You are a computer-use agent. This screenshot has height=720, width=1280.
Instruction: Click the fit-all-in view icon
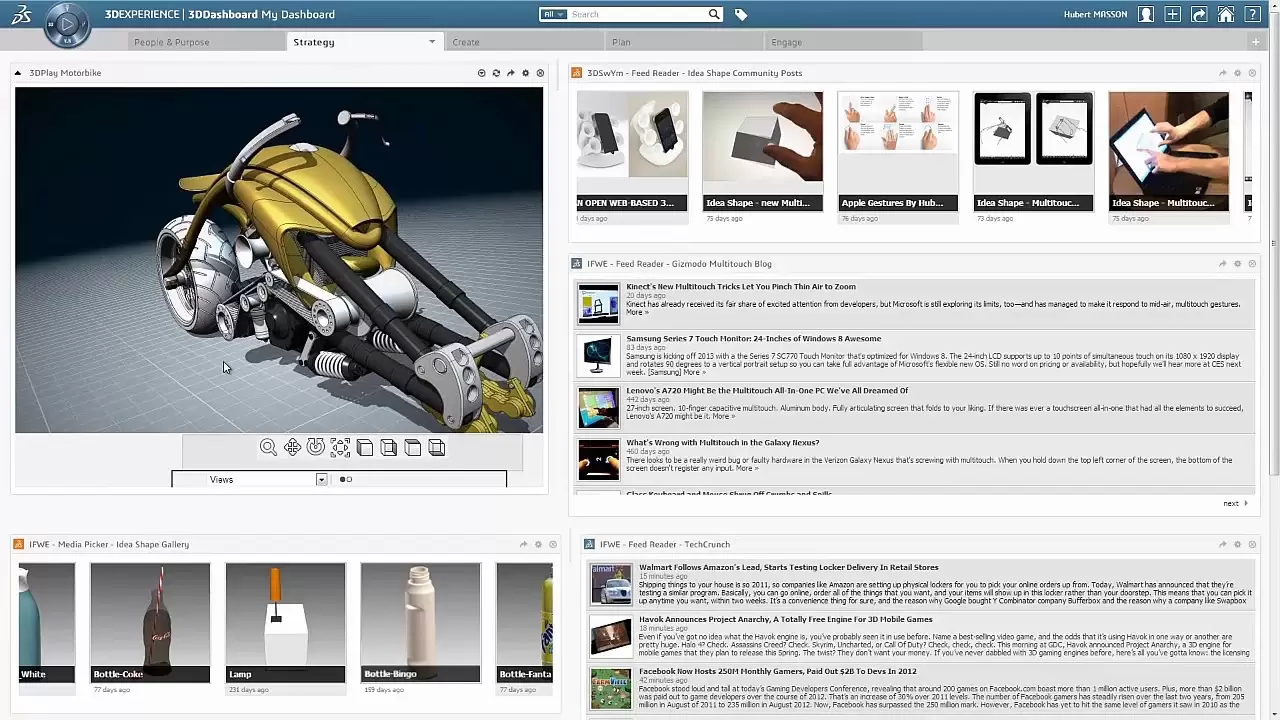340,448
